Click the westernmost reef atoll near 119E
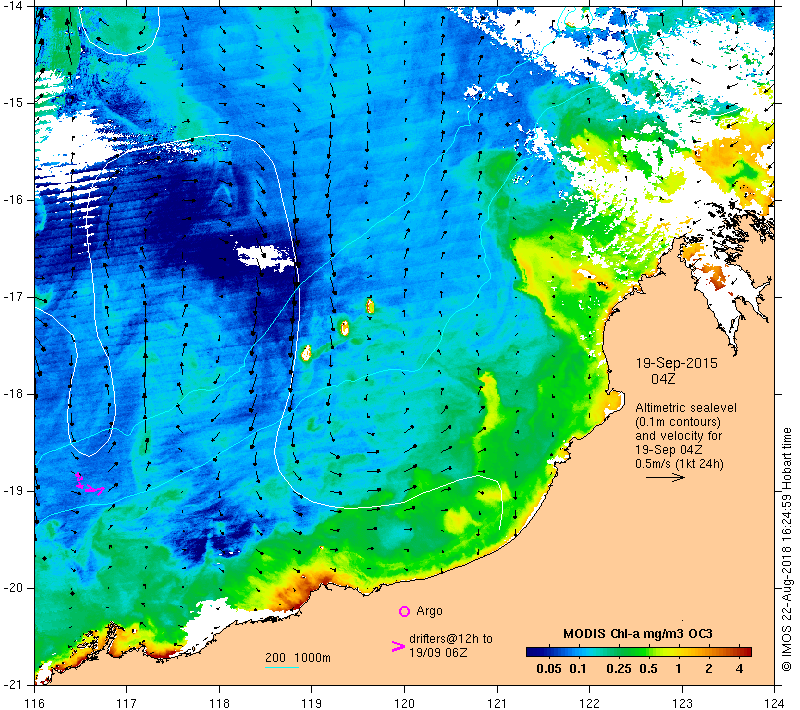This screenshot has height=710, width=800. [306, 353]
